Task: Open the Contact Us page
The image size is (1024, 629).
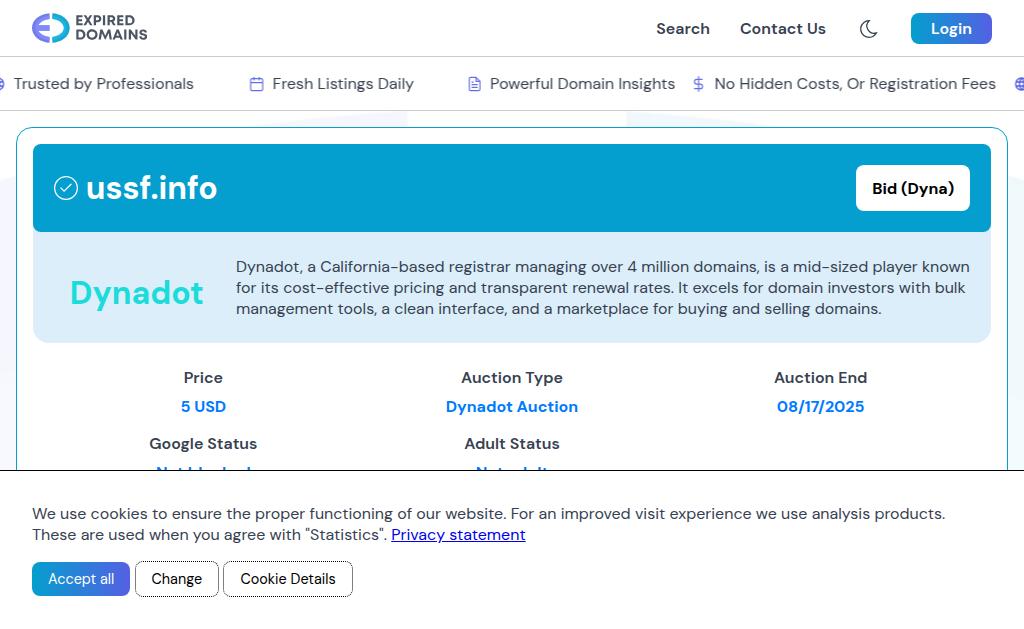Action: click(x=782, y=29)
